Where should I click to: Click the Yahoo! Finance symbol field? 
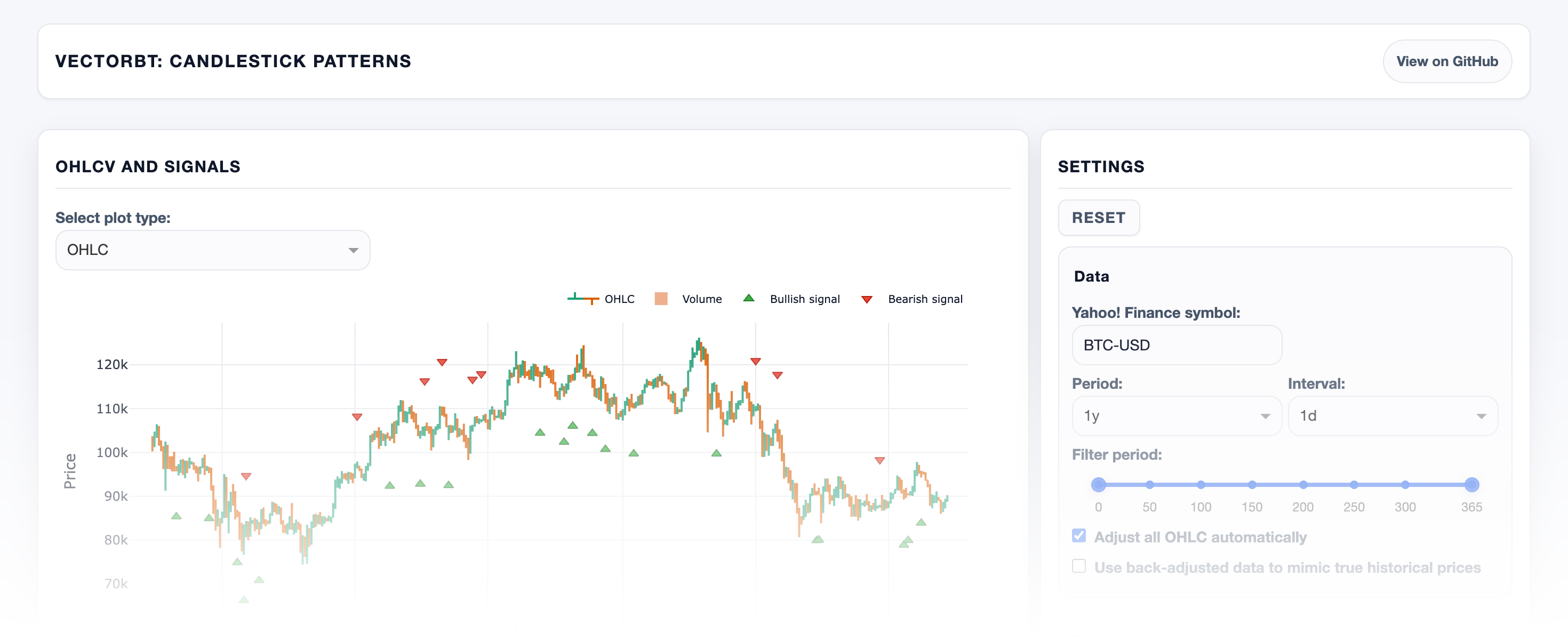[x=1176, y=345]
